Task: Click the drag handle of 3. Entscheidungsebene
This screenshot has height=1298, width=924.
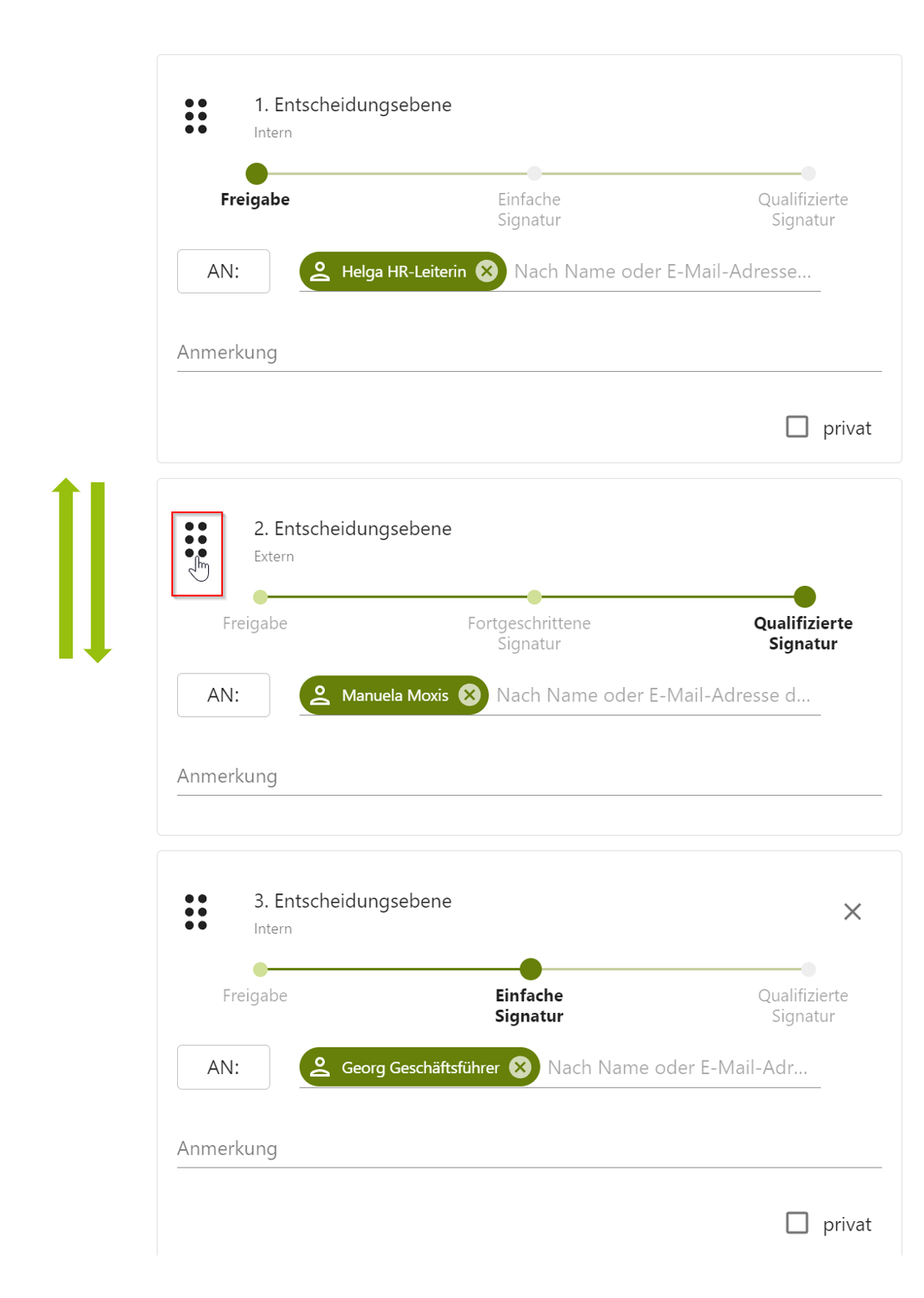Action: [x=195, y=913]
